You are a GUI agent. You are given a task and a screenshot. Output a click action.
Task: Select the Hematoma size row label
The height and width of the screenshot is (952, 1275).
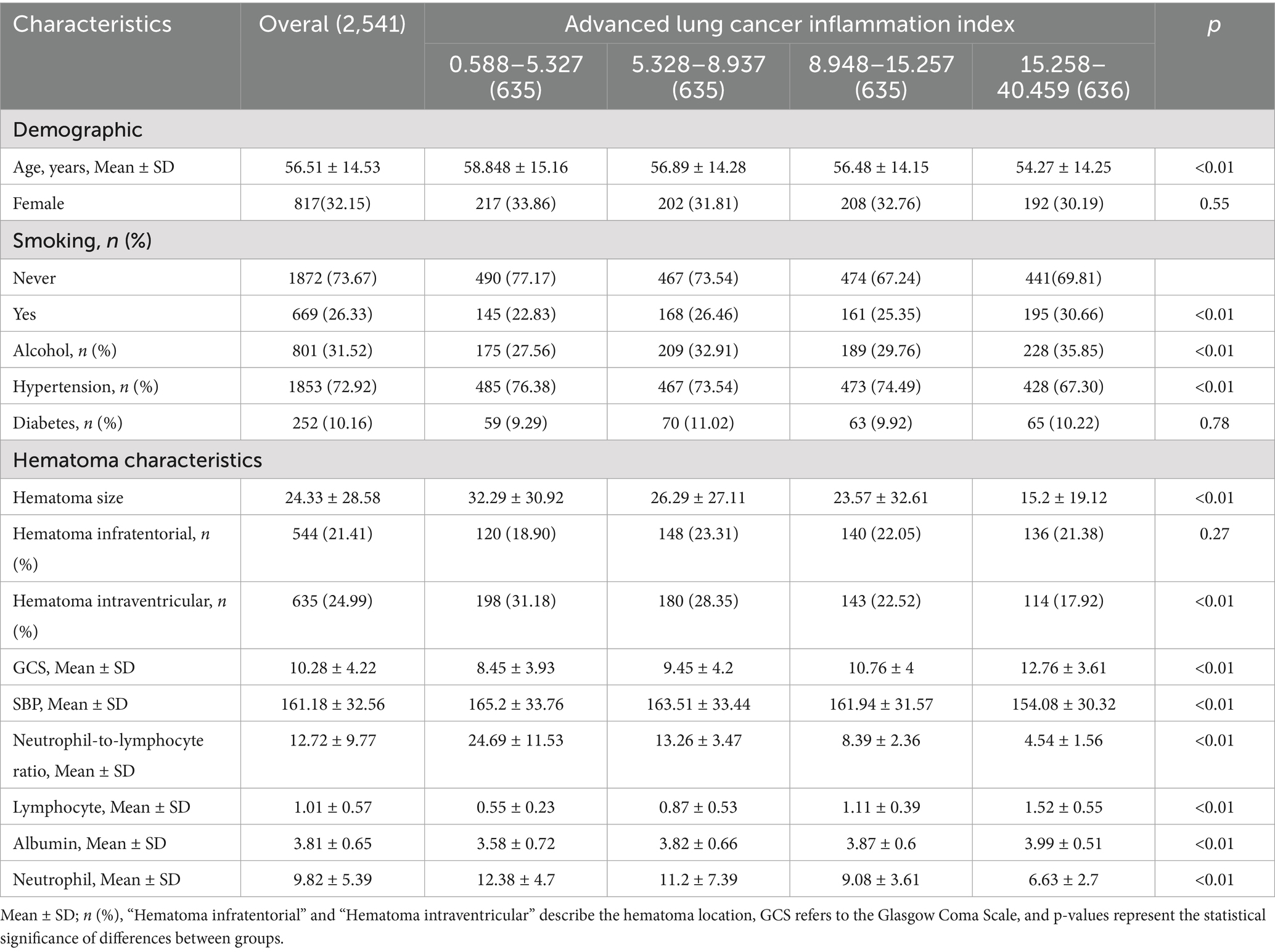pyautogui.click(x=68, y=498)
